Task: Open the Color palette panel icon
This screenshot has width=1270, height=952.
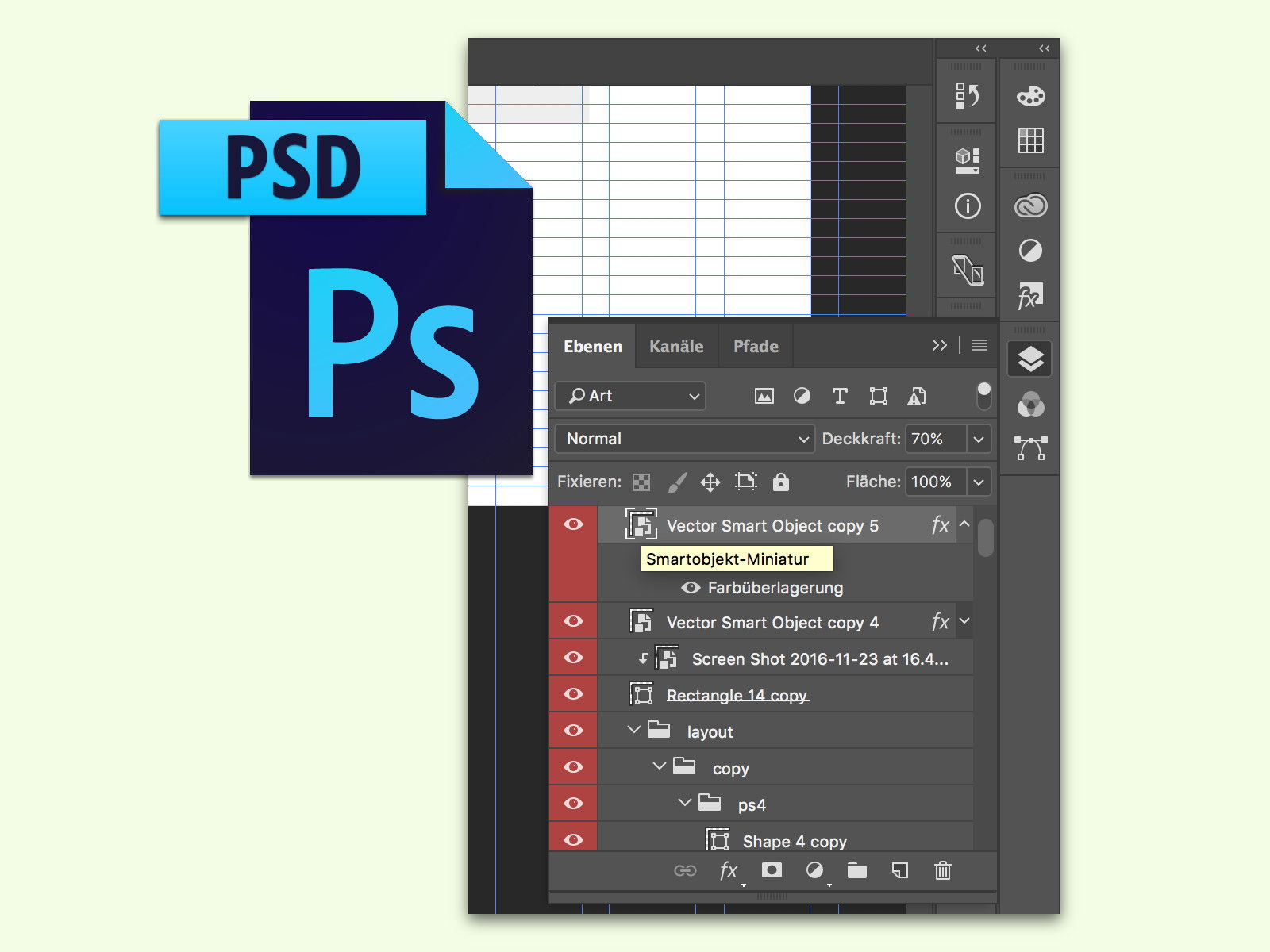Action: [x=1030, y=97]
